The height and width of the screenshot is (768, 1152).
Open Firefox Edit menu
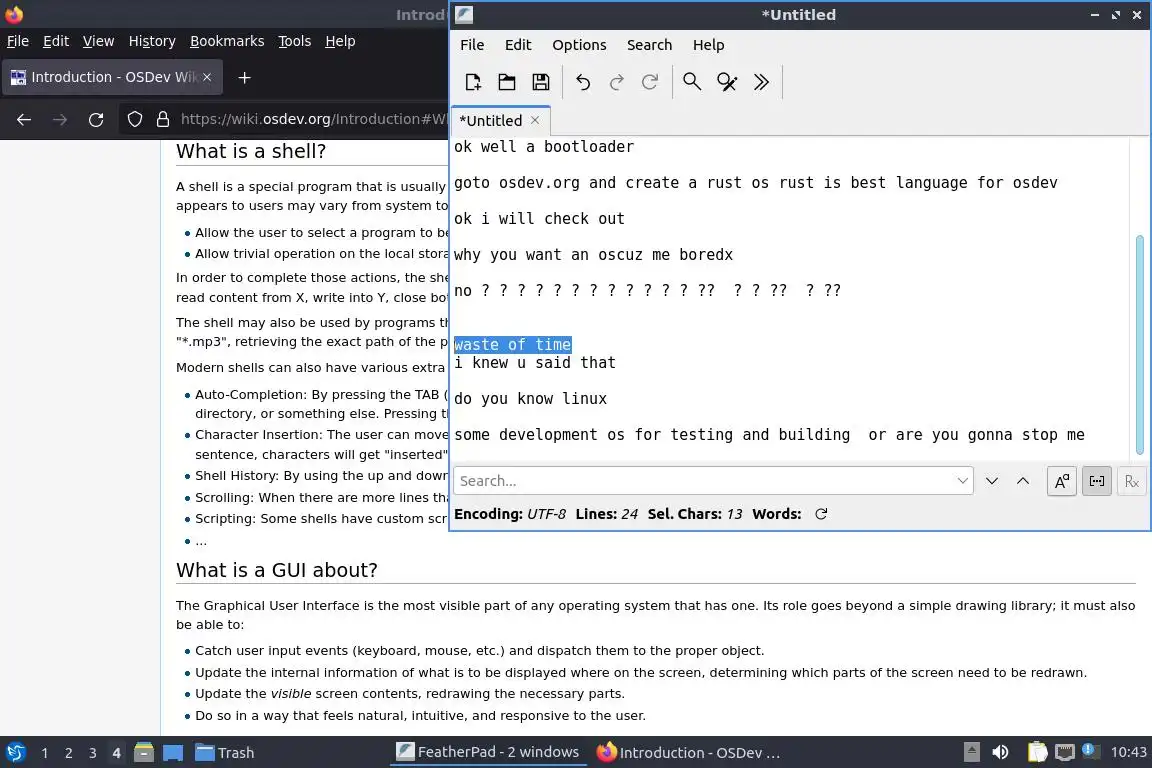click(x=56, y=41)
